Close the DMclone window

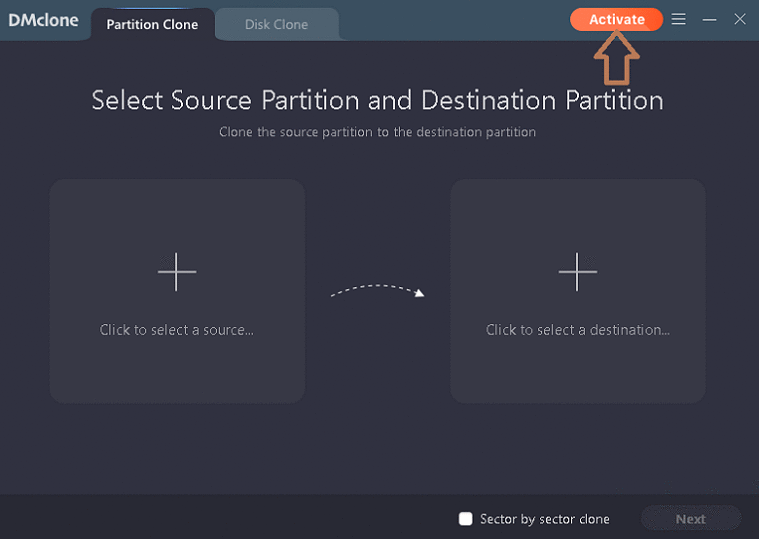[740, 19]
